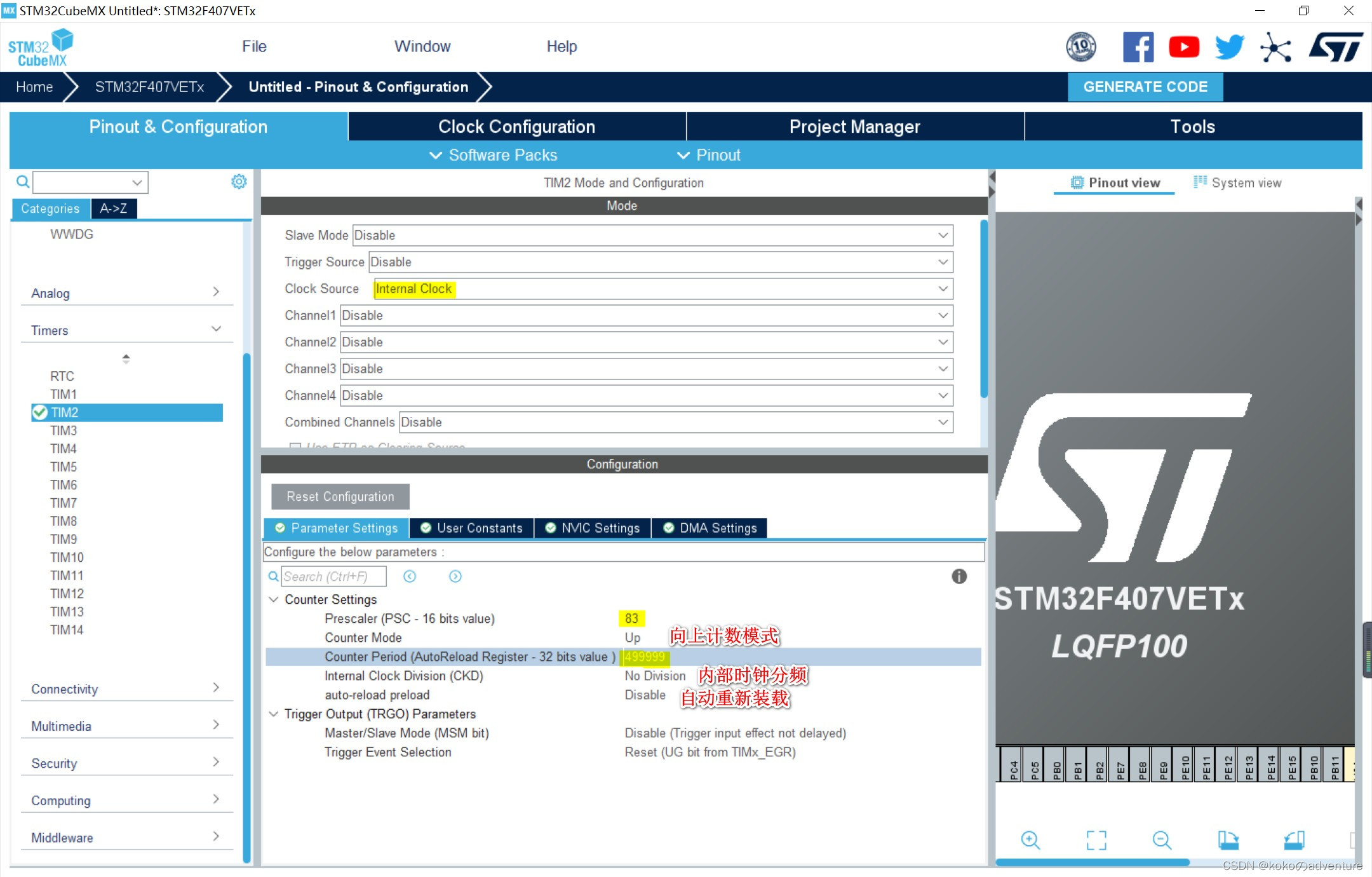The image size is (1372, 877).
Task: Click the ST community network icon
Action: click(x=1275, y=47)
